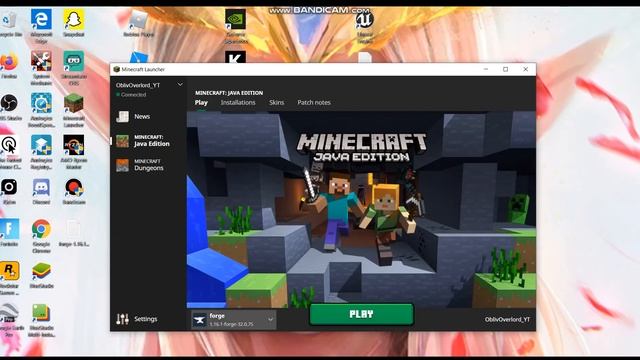Click the "Connected" status text
The image size is (640, 360).
[133, 95]
